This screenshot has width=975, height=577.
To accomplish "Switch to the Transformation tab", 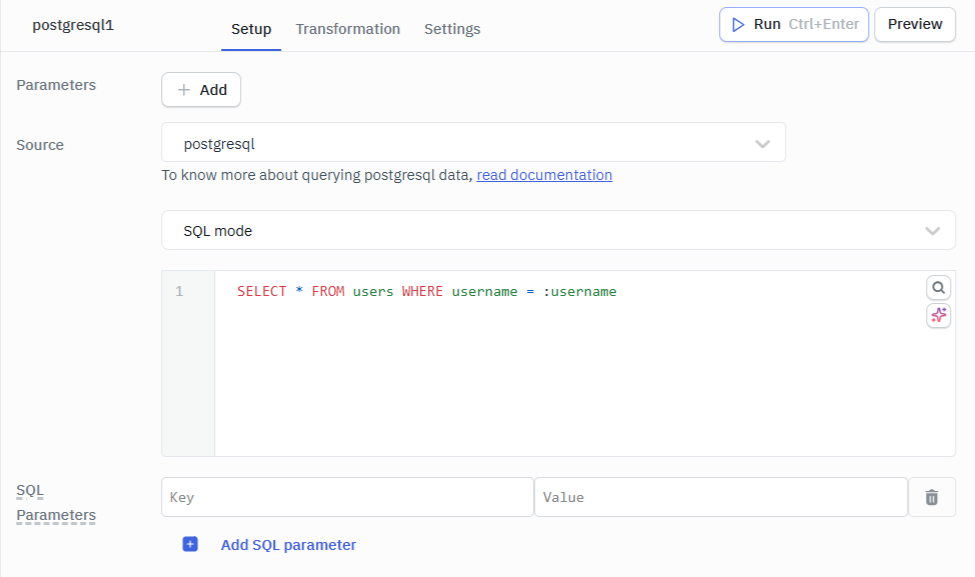I will click(x=347, y=29).
